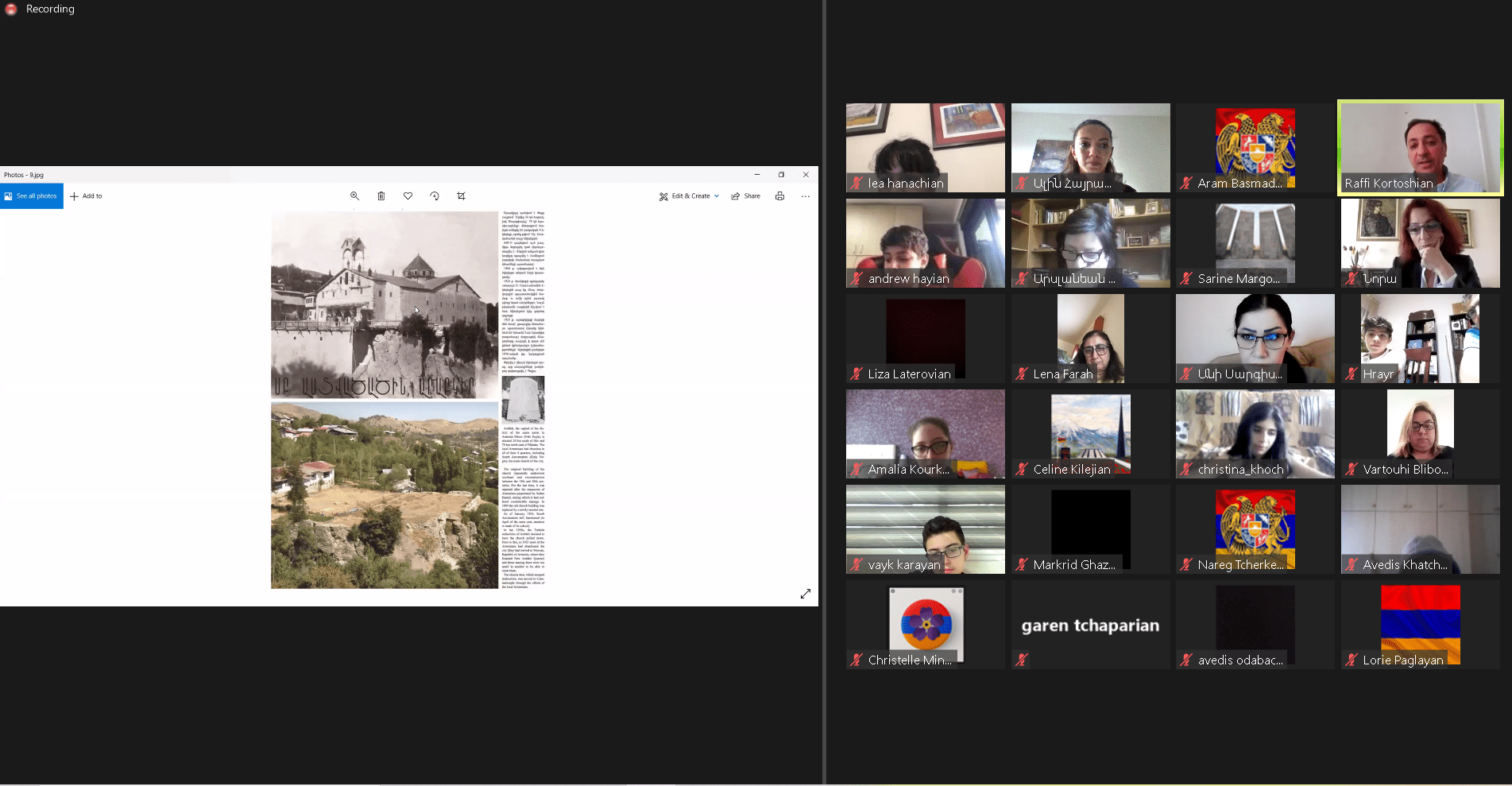Click muted mic icon on Celine Kilejian

[1023, 469]
